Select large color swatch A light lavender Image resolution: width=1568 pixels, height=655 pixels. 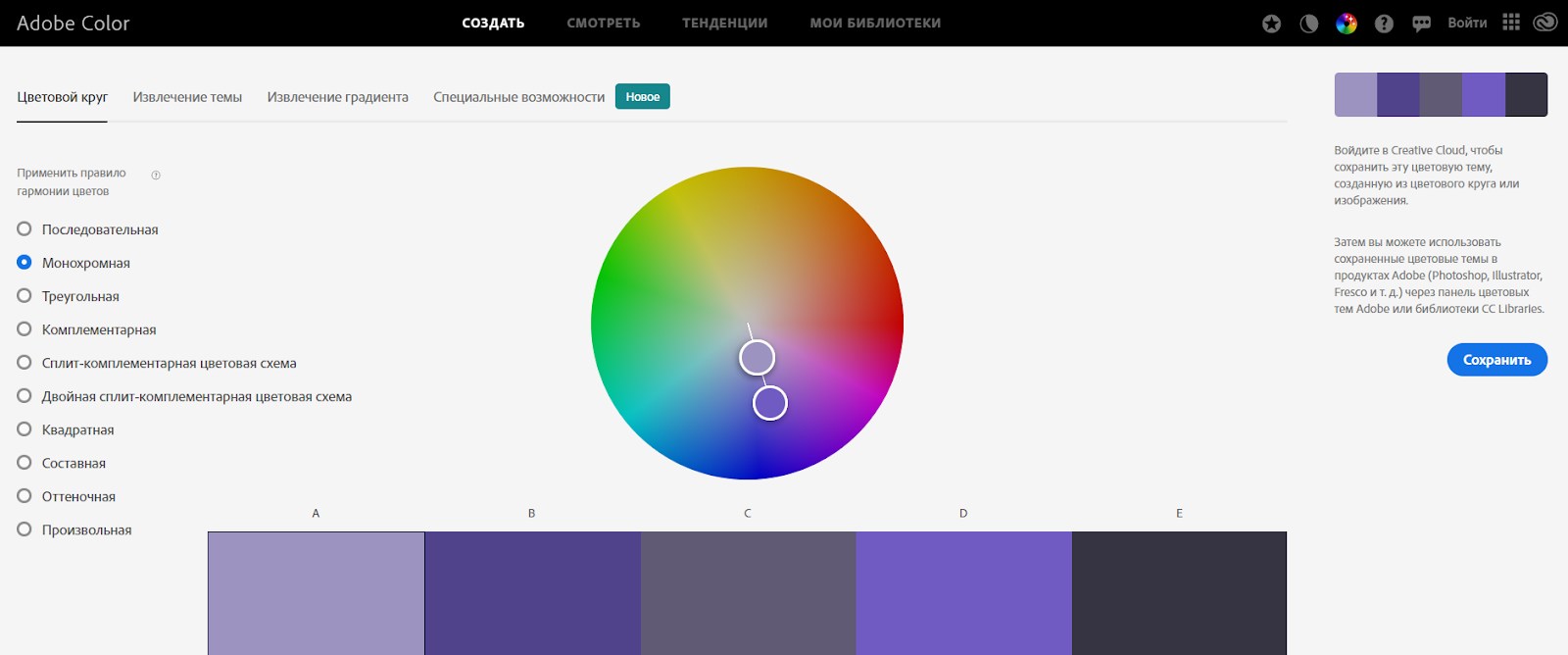(317, 593)
